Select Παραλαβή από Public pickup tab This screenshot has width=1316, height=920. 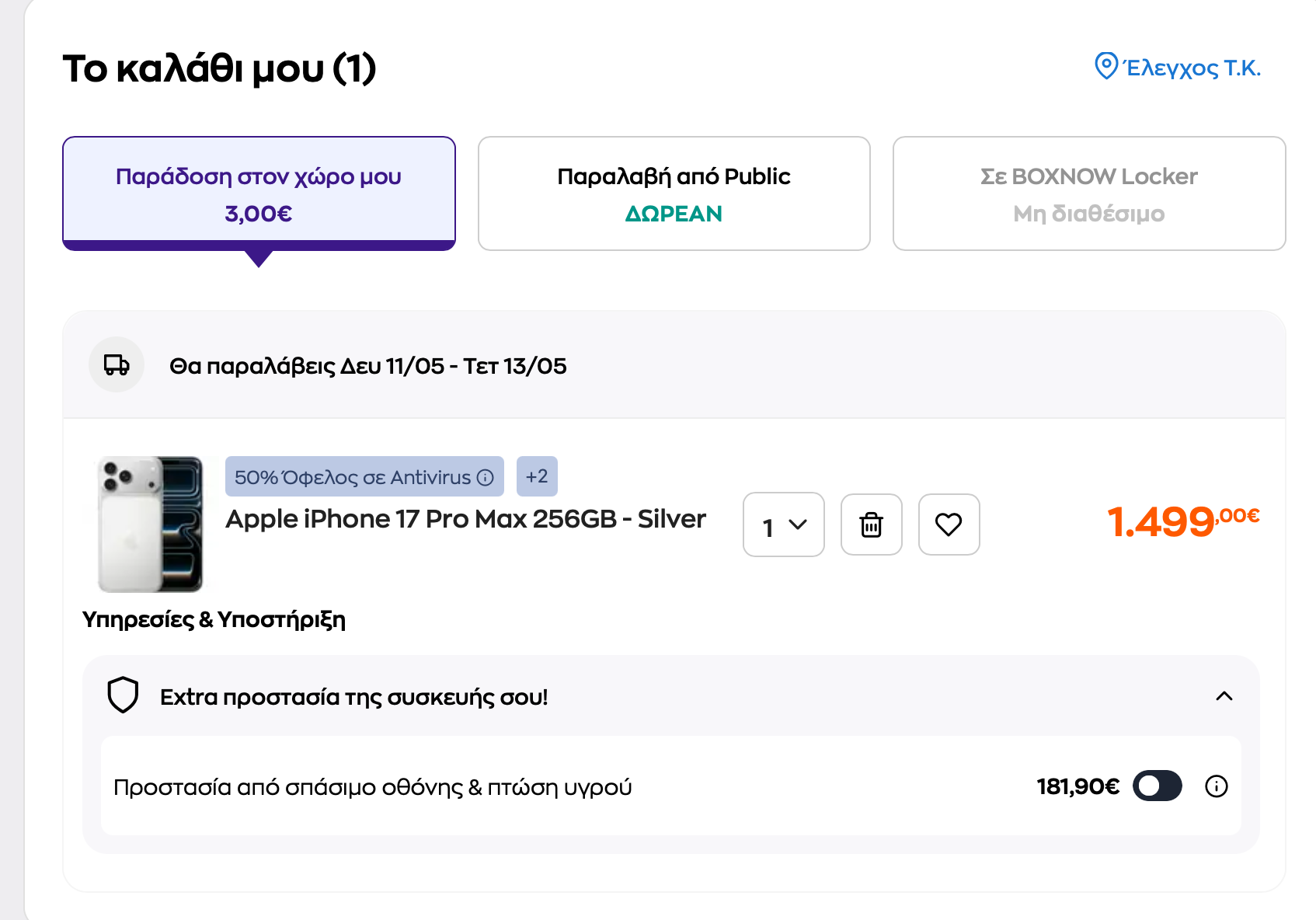[674, 193]
